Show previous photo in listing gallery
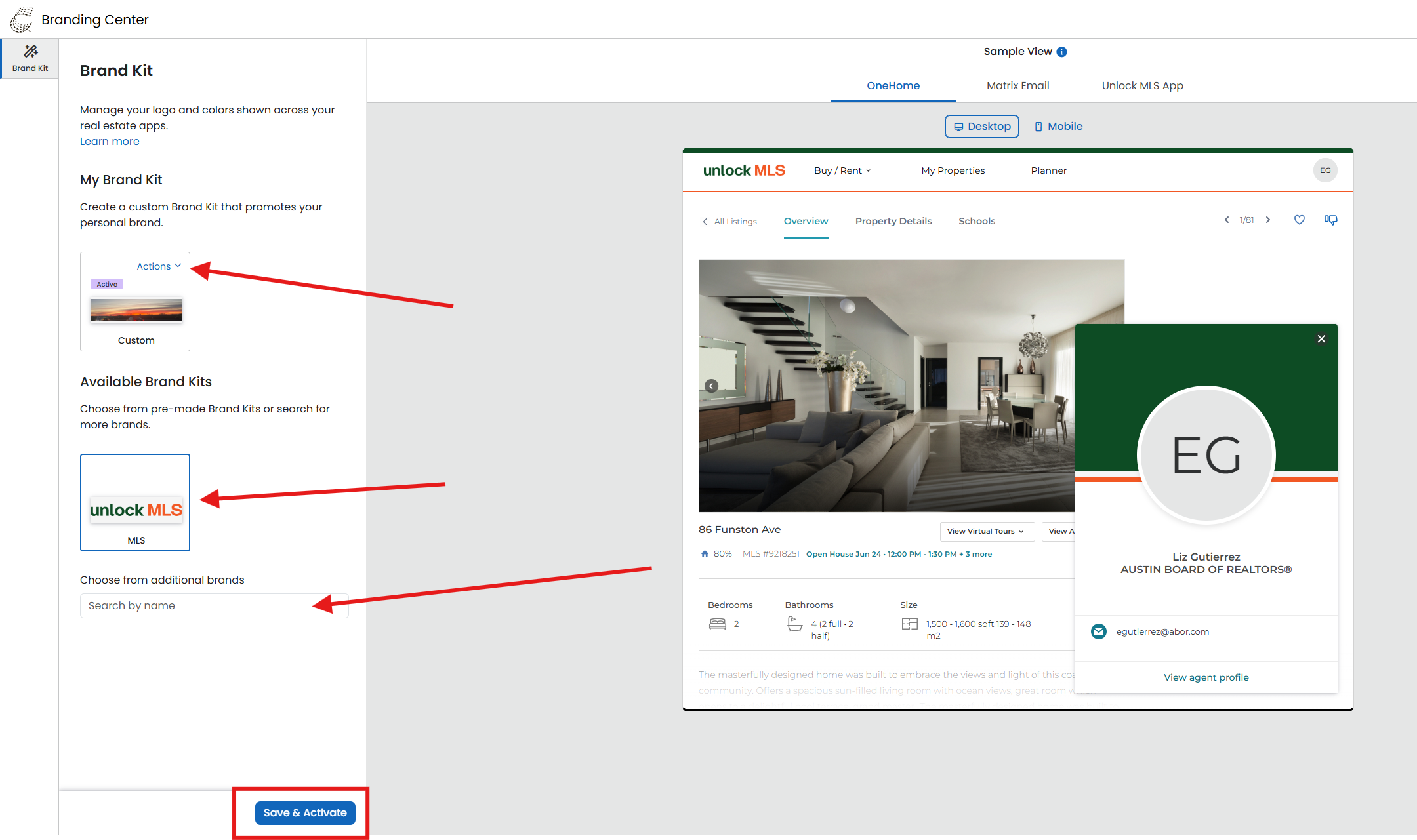 [712, 386]
